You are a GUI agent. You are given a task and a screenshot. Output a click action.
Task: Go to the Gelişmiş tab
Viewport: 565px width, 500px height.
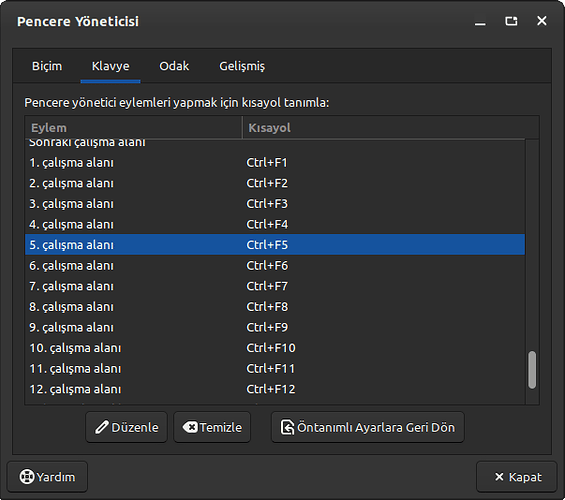tap(242, 66)
